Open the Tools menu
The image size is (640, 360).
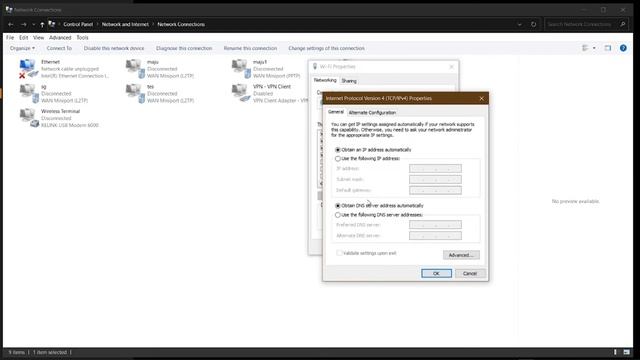[82, 38]
